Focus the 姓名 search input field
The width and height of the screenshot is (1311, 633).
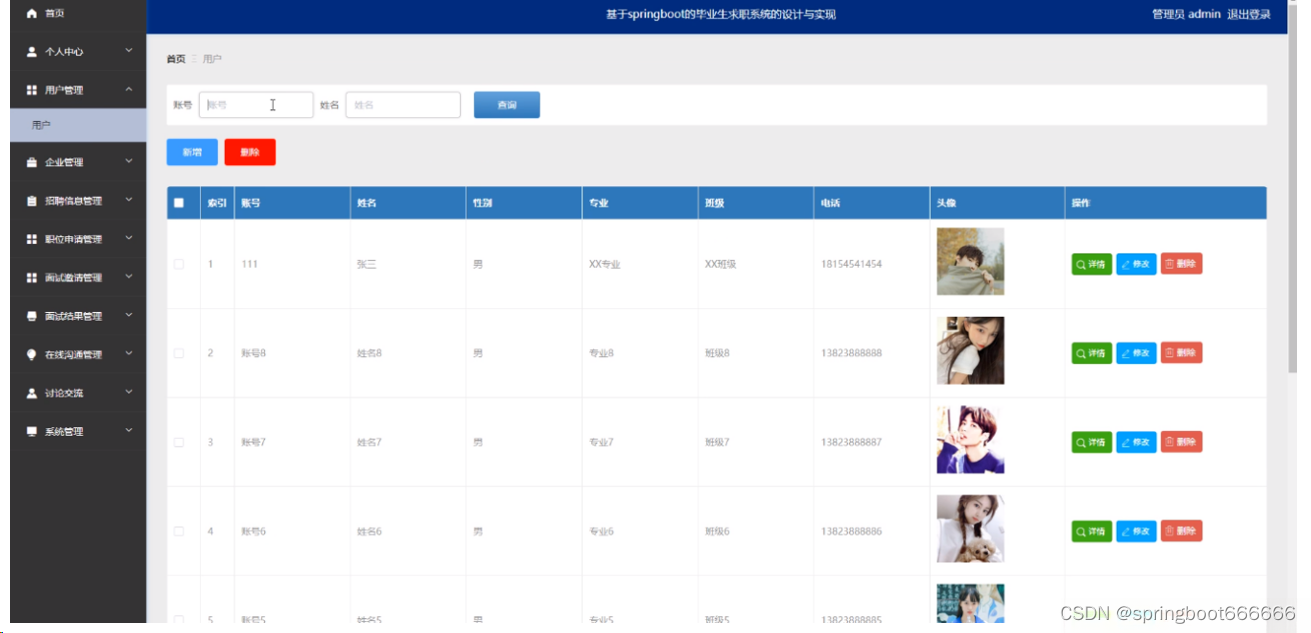[x=403, y=105]
